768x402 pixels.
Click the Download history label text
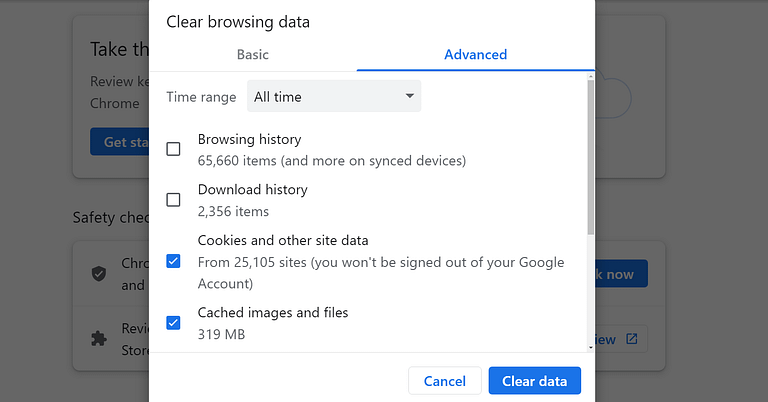252,190
